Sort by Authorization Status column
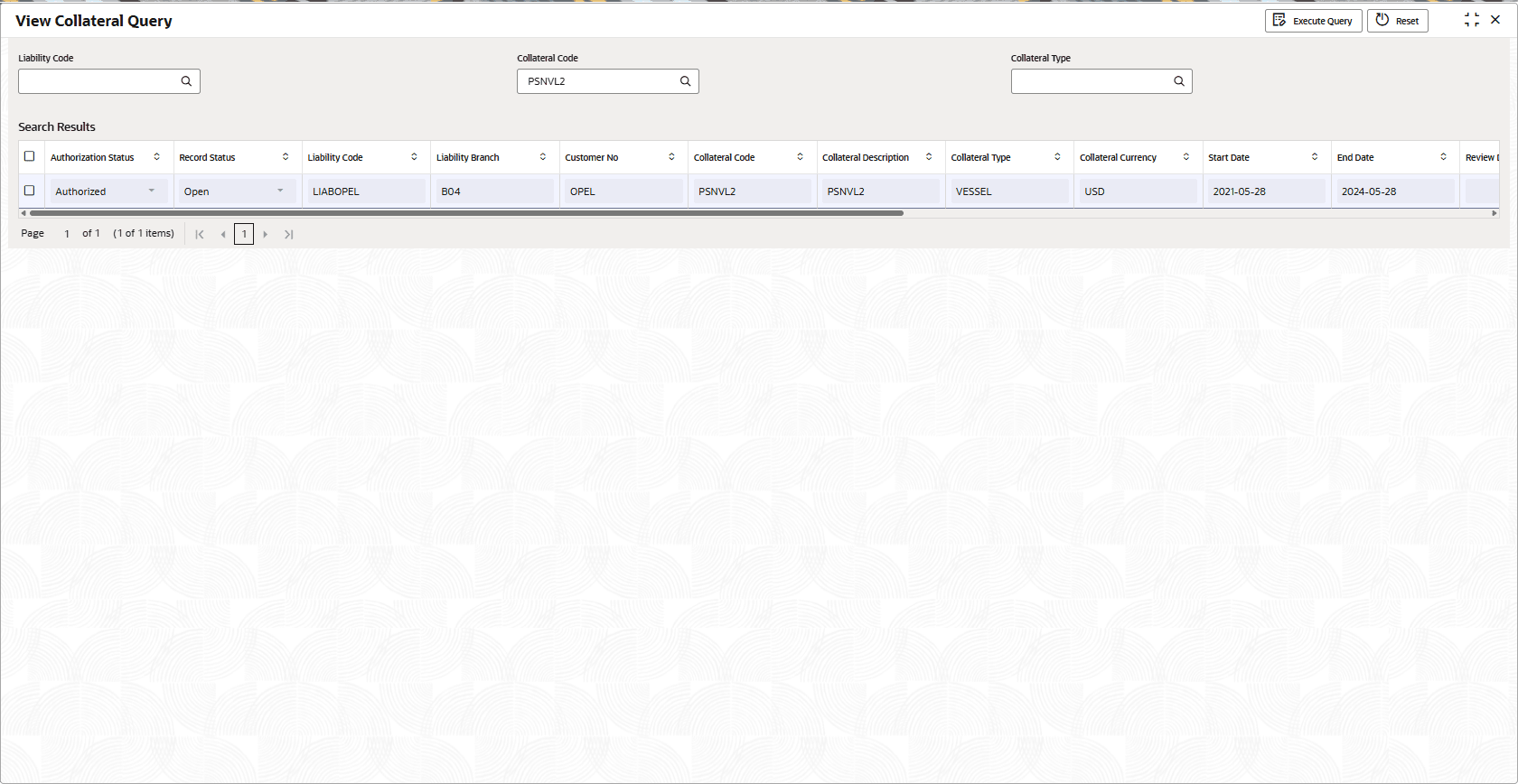This screenshot has height=784, width=1518. (x=156, y=157)
